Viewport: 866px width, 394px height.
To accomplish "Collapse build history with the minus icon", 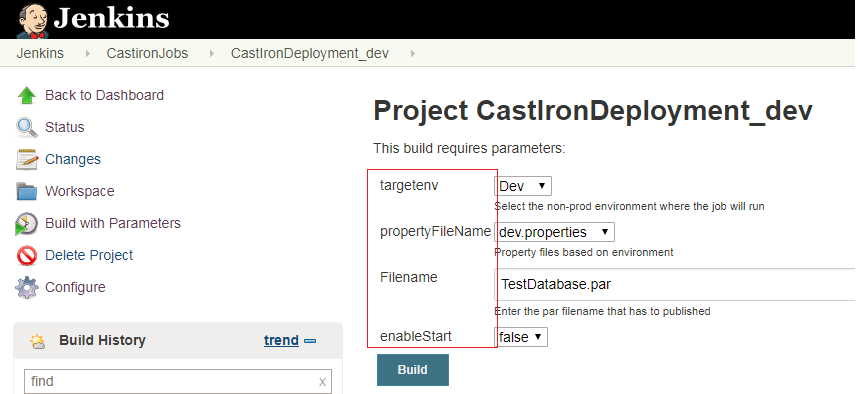I will point(310,341).
